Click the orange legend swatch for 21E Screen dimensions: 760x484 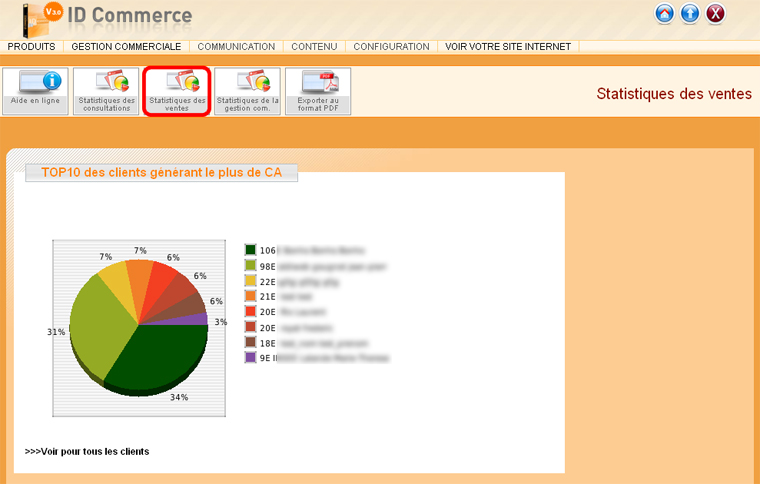250,296
